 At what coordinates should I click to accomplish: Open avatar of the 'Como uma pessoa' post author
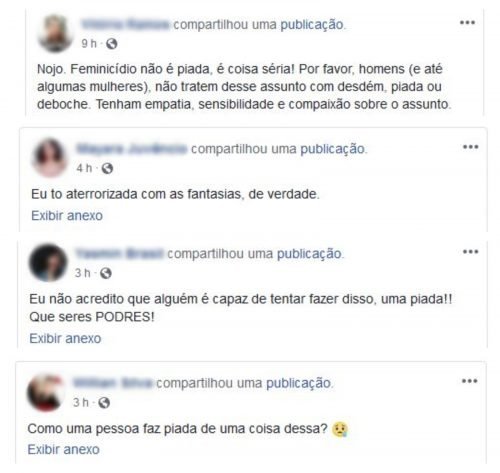[x=45, y=393]
